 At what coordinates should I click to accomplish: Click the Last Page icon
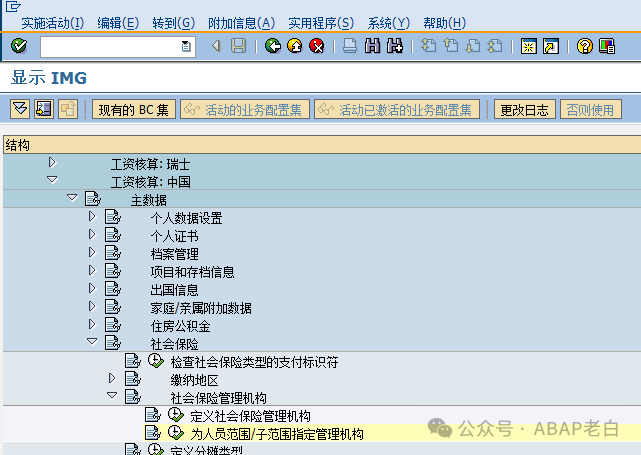495,46
